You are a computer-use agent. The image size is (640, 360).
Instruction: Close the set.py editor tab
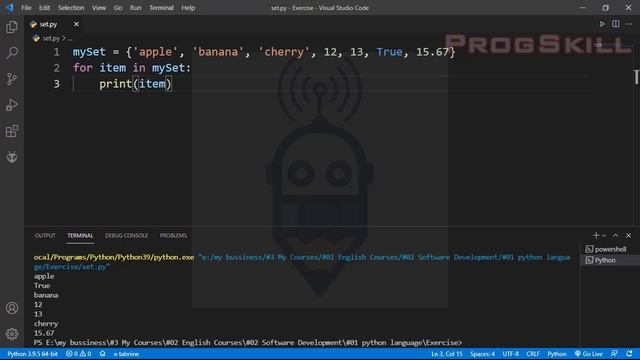coord(76,24)
